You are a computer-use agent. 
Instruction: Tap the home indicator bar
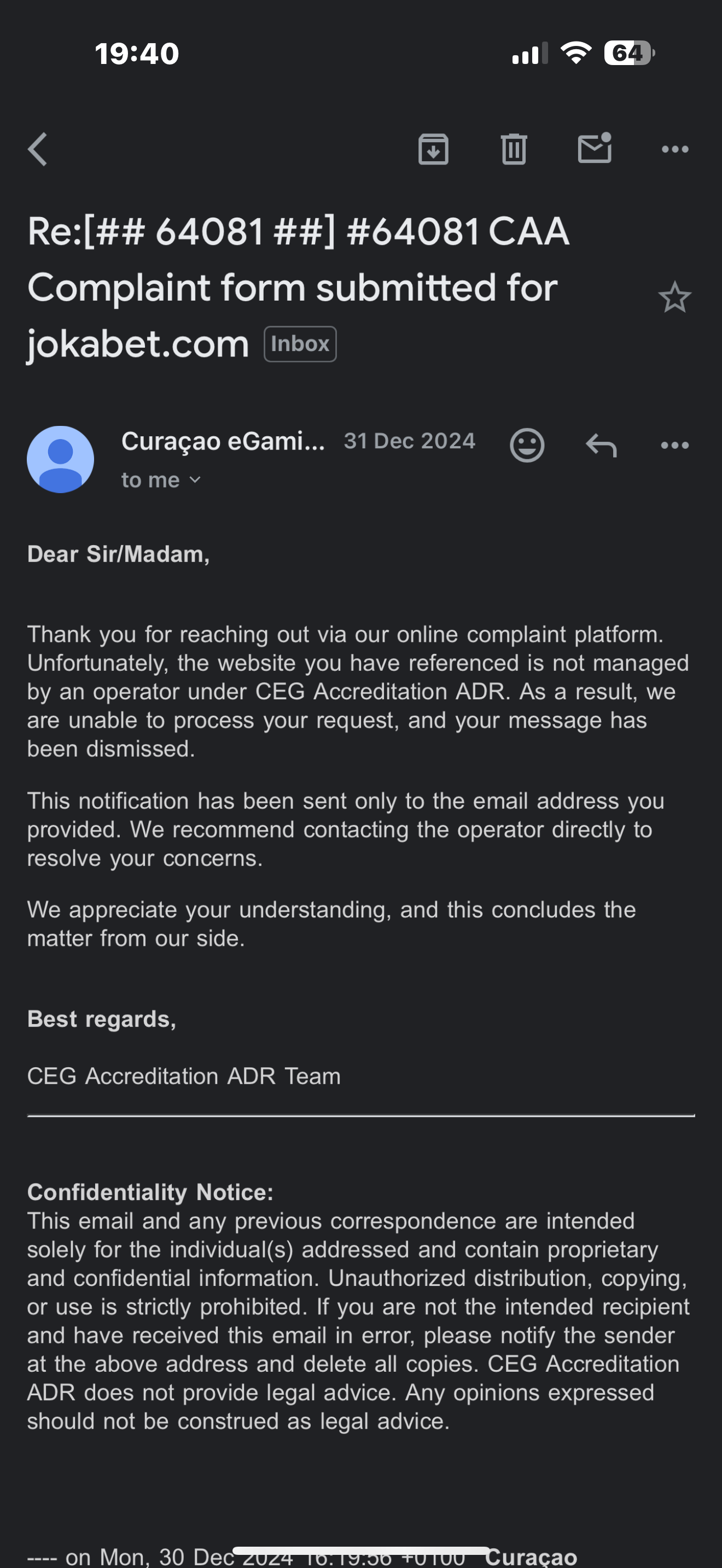[360, 1551]
